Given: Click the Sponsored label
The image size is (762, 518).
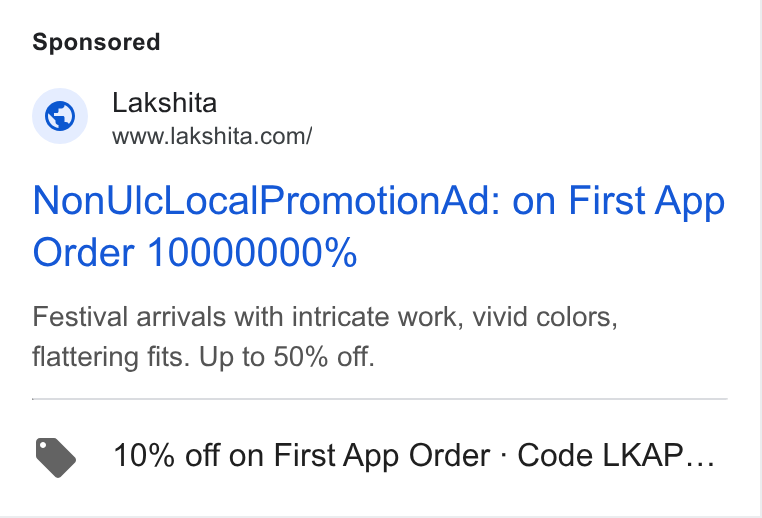Looking at the screenshot, I should [96, 42].
